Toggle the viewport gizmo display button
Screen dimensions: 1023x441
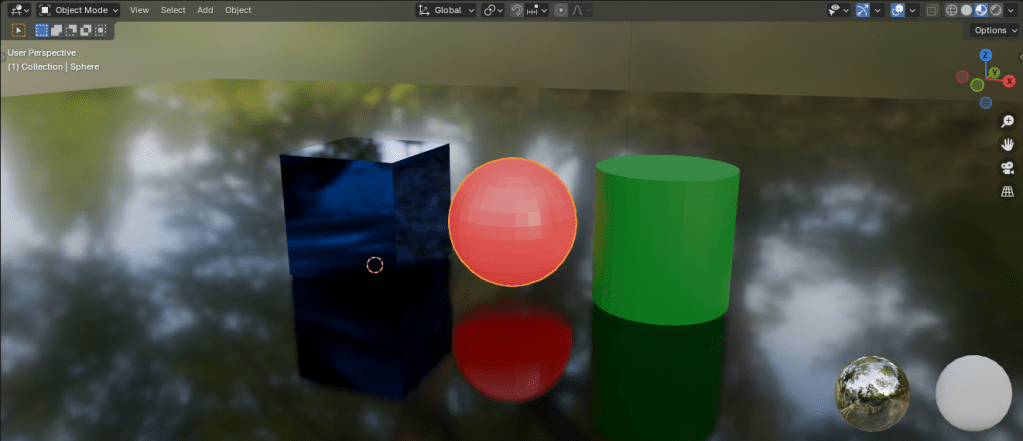[863, 10]
